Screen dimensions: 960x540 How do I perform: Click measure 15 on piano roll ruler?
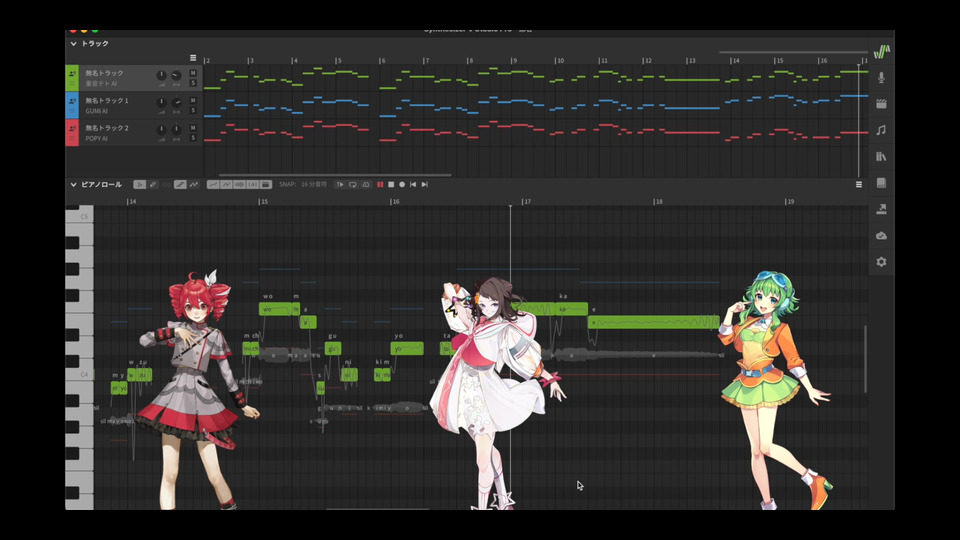pyautogui.click(x=263, y=201)
